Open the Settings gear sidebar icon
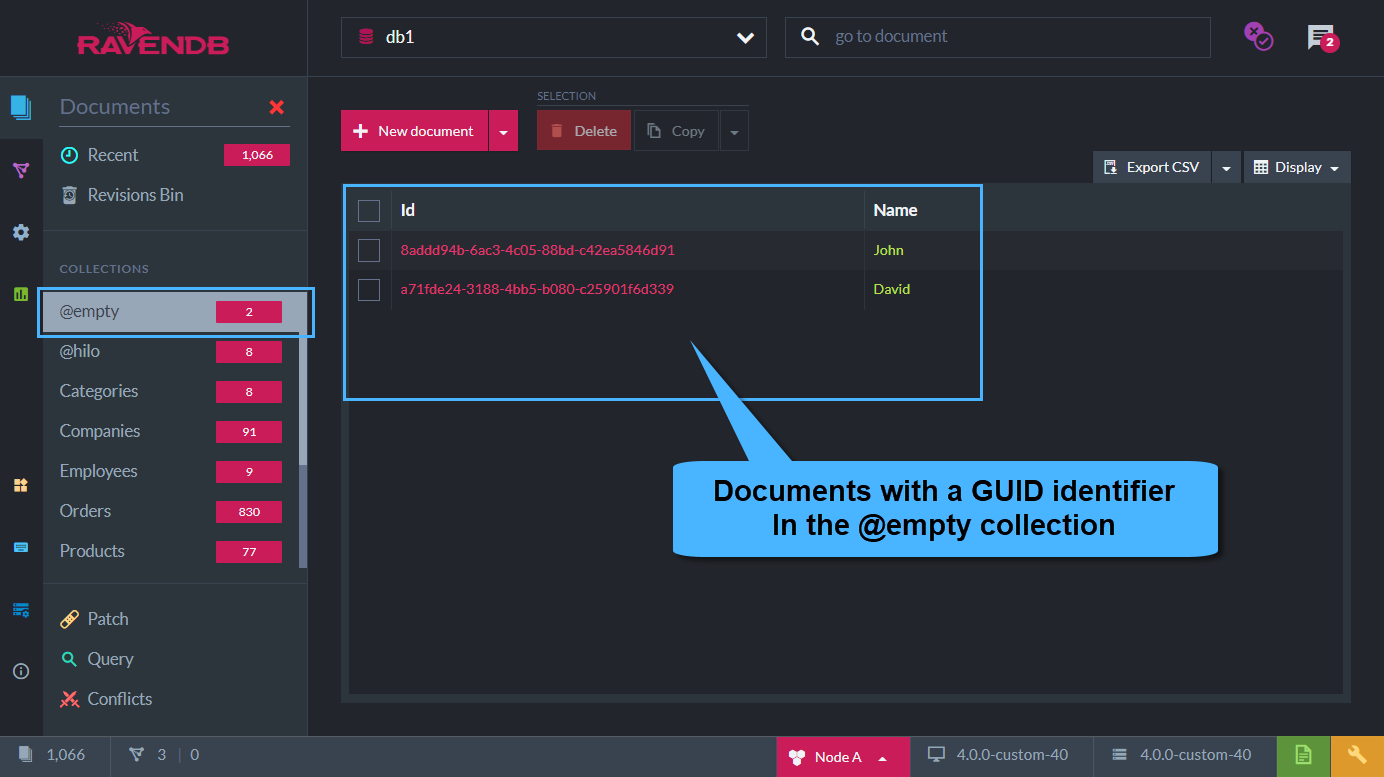The height and width of the screenshot is (777, 1384). click(21, 232)
